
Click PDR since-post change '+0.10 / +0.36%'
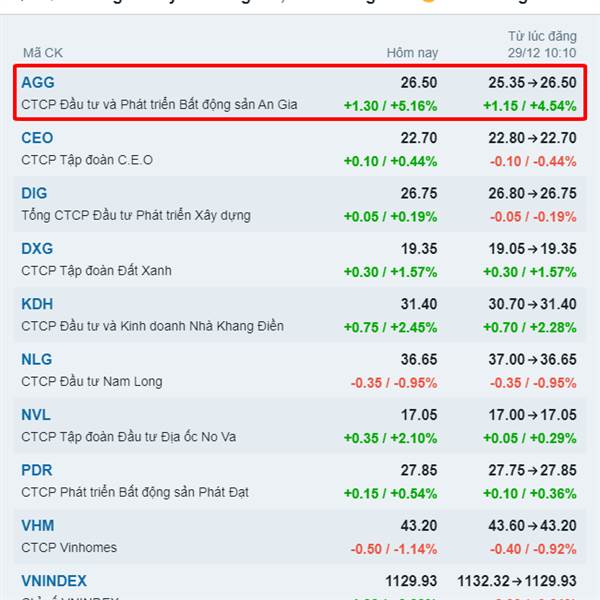pos(530,494)
